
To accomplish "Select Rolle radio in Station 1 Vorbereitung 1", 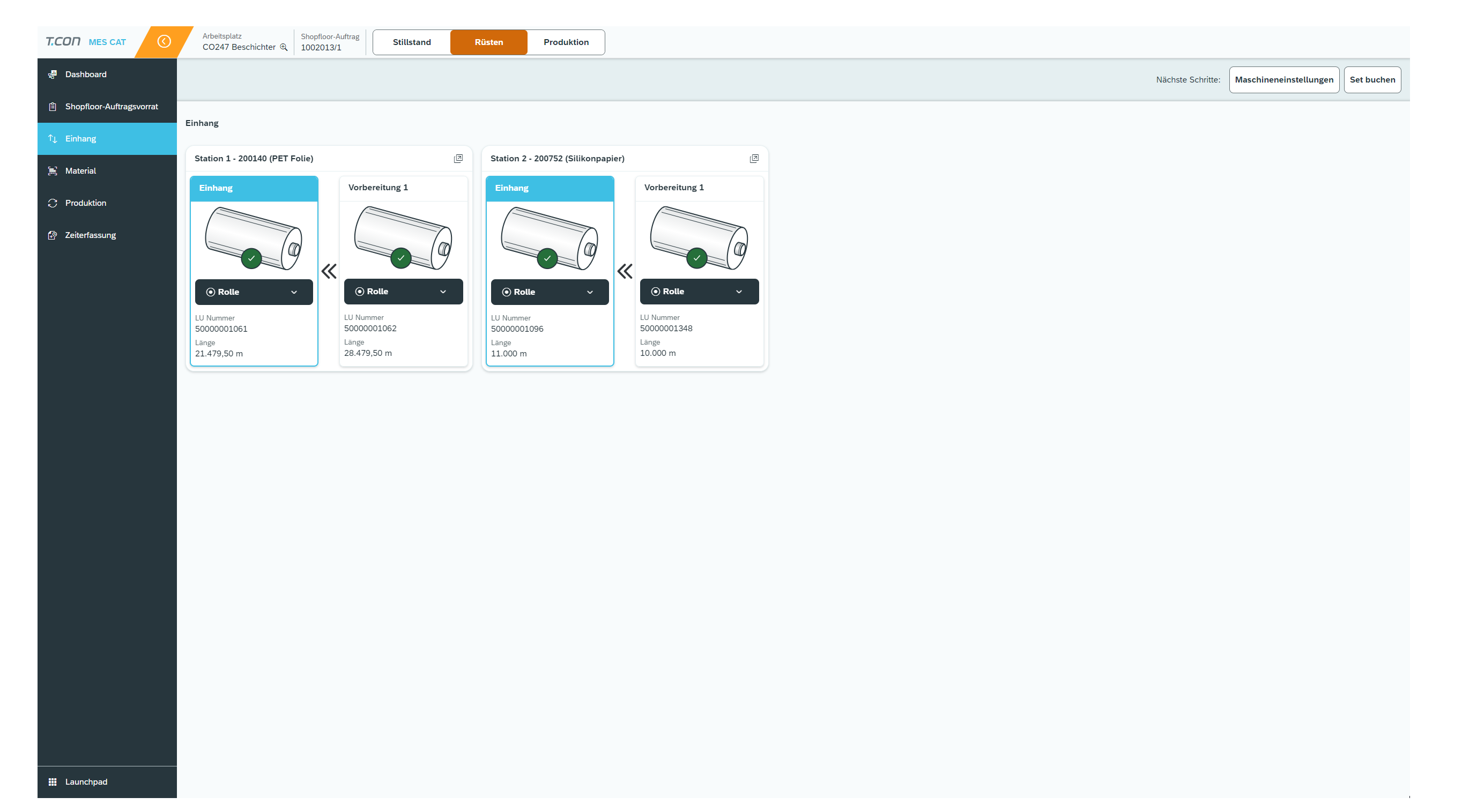I will tap(359, 291).
